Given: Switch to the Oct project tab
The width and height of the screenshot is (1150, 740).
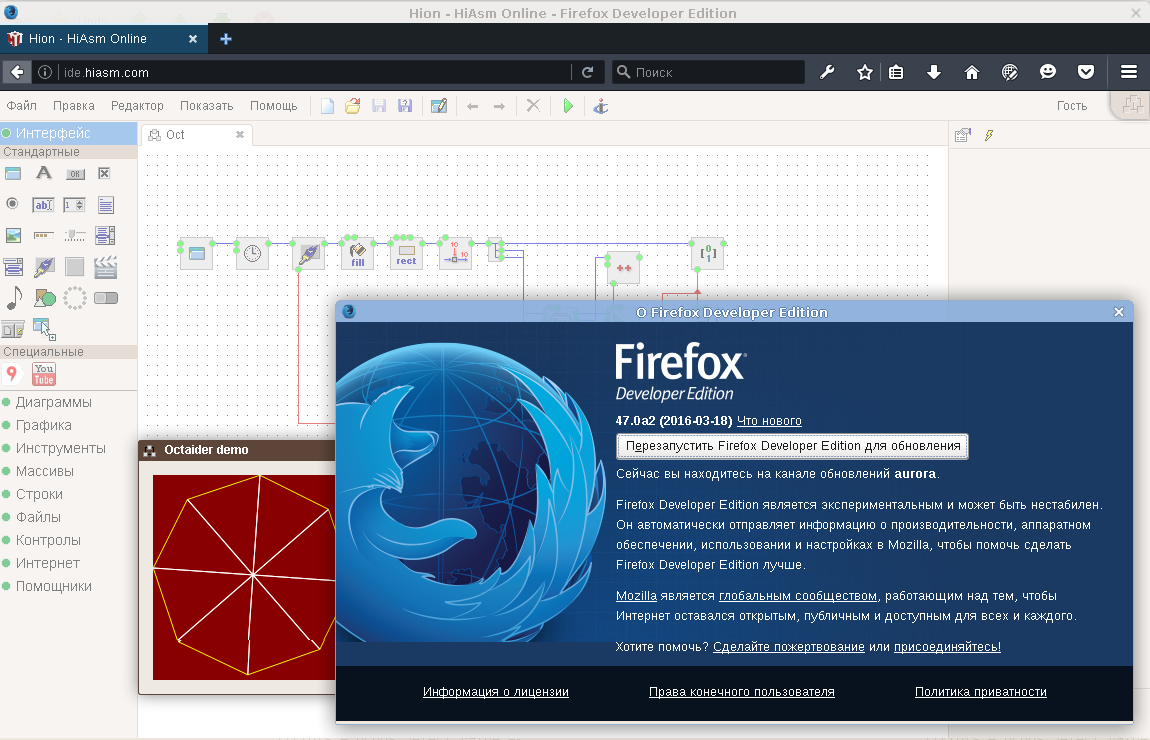Looking at the screenshot, I should coord(197,135).
